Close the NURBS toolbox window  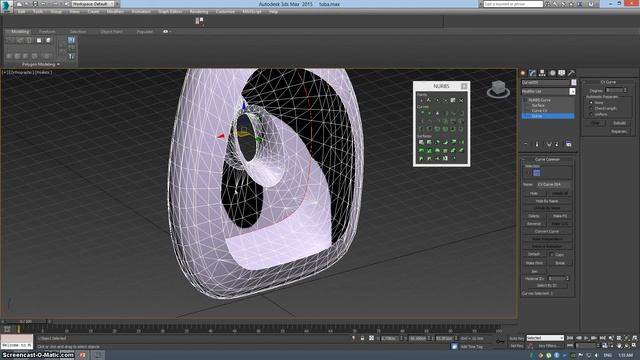point(464,86)
